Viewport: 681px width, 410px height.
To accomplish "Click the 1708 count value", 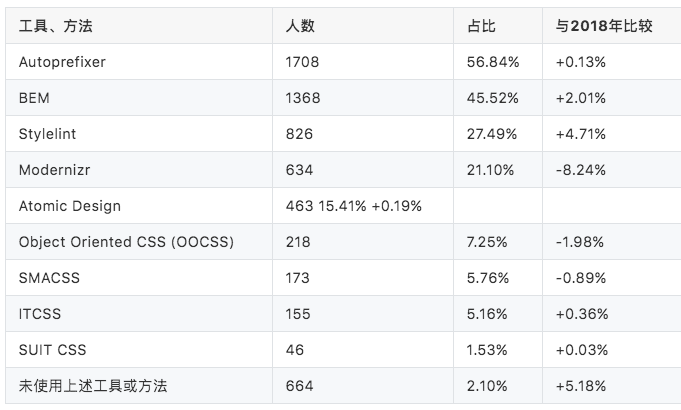I will click(302, 62).
